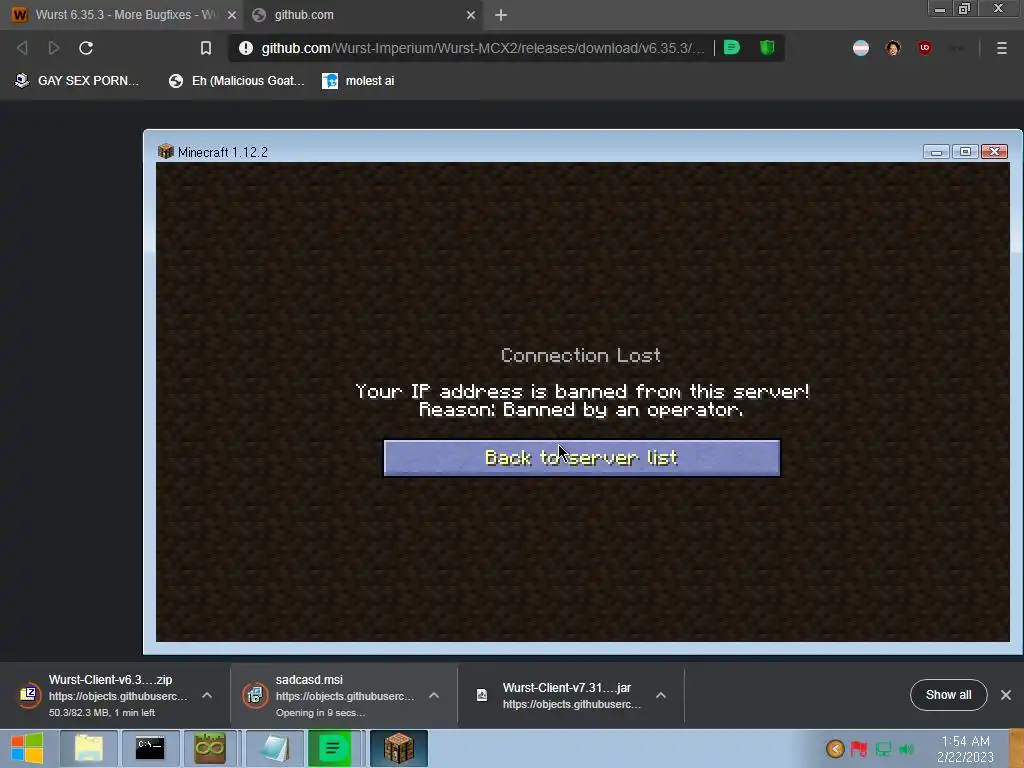Open a new browser tab
The width and height of the screenshot is (1024, 768).
coord(501,15)
